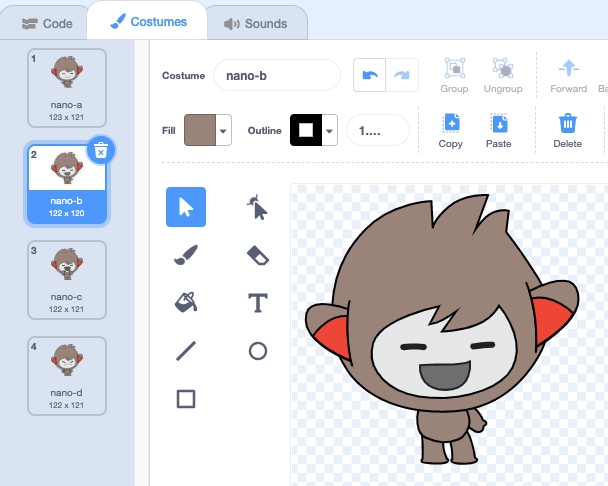Pick the Line tool
Viewport: 608px width, 486px height.
(x=186, y=351)
